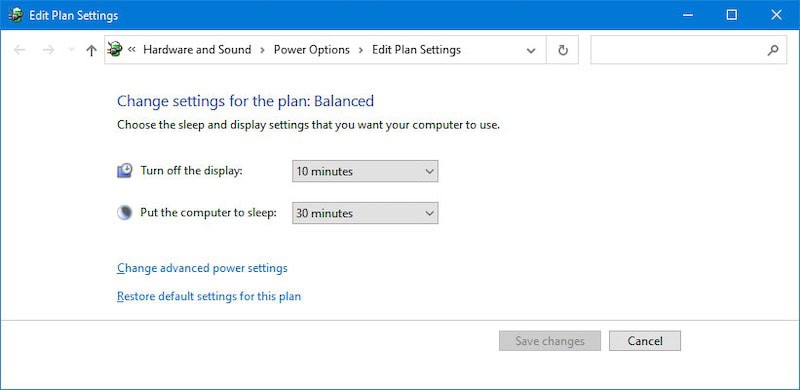
Task: Click the 'Change settings for the plan: Balanced' heading
Action: point(245,101)
